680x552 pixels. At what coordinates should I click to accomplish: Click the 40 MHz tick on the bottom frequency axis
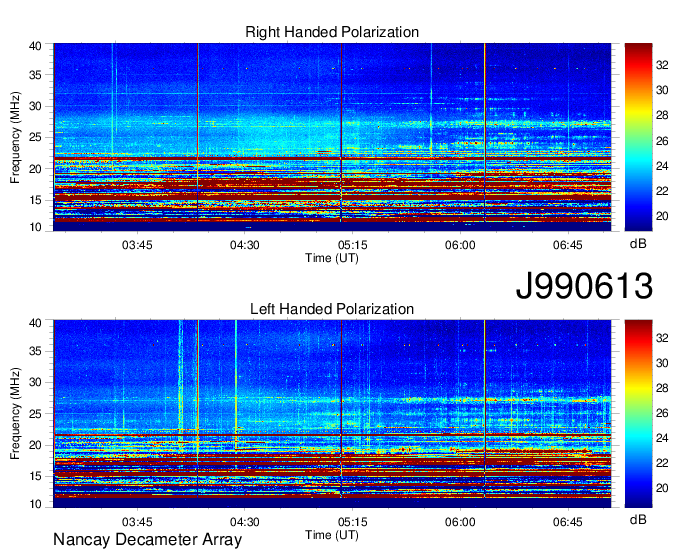pos(36,323)
